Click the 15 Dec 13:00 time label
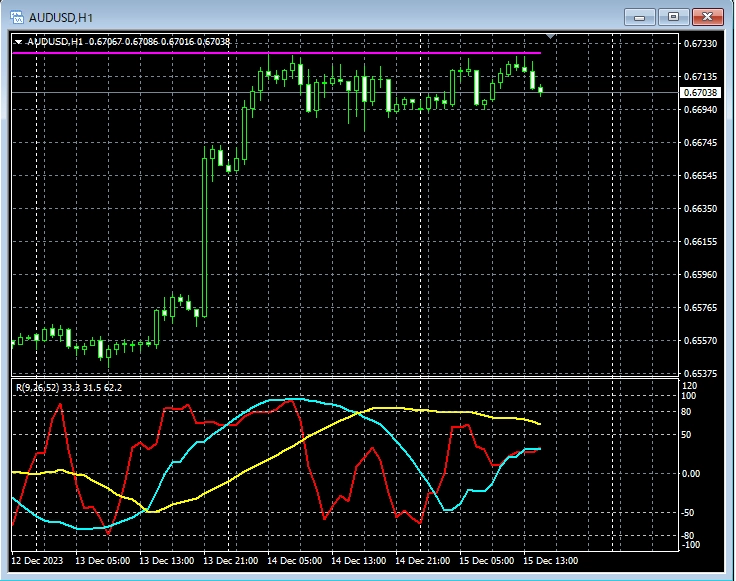The width and height of the screenshot is (736, 581). 553,561
